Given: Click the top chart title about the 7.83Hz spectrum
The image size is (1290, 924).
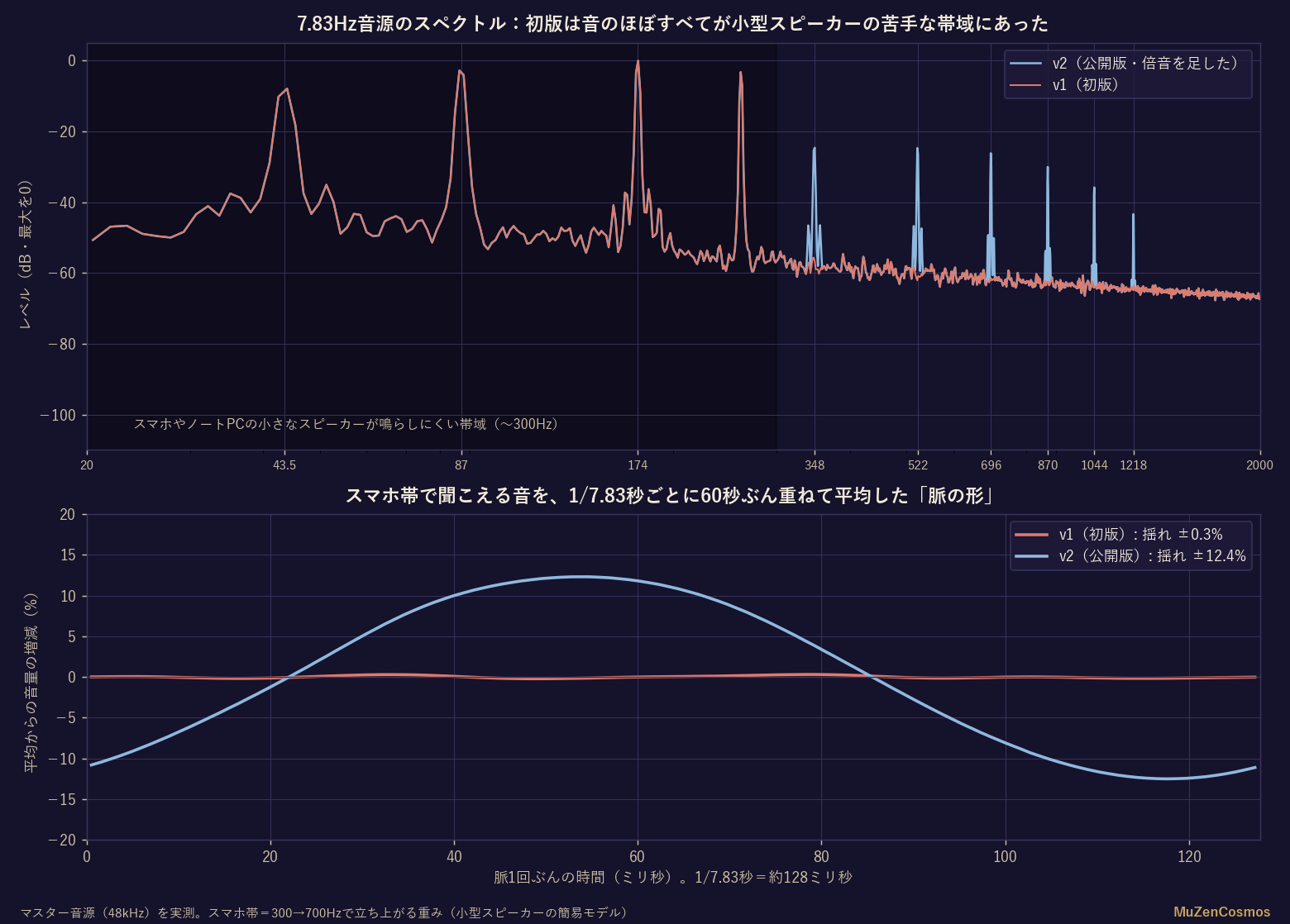Looking at the screenshot, I should click(672, 23).
